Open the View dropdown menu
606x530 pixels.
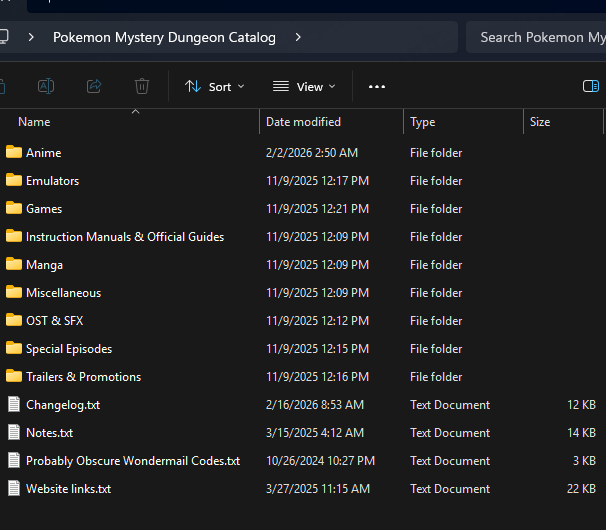tap(304, 87)
